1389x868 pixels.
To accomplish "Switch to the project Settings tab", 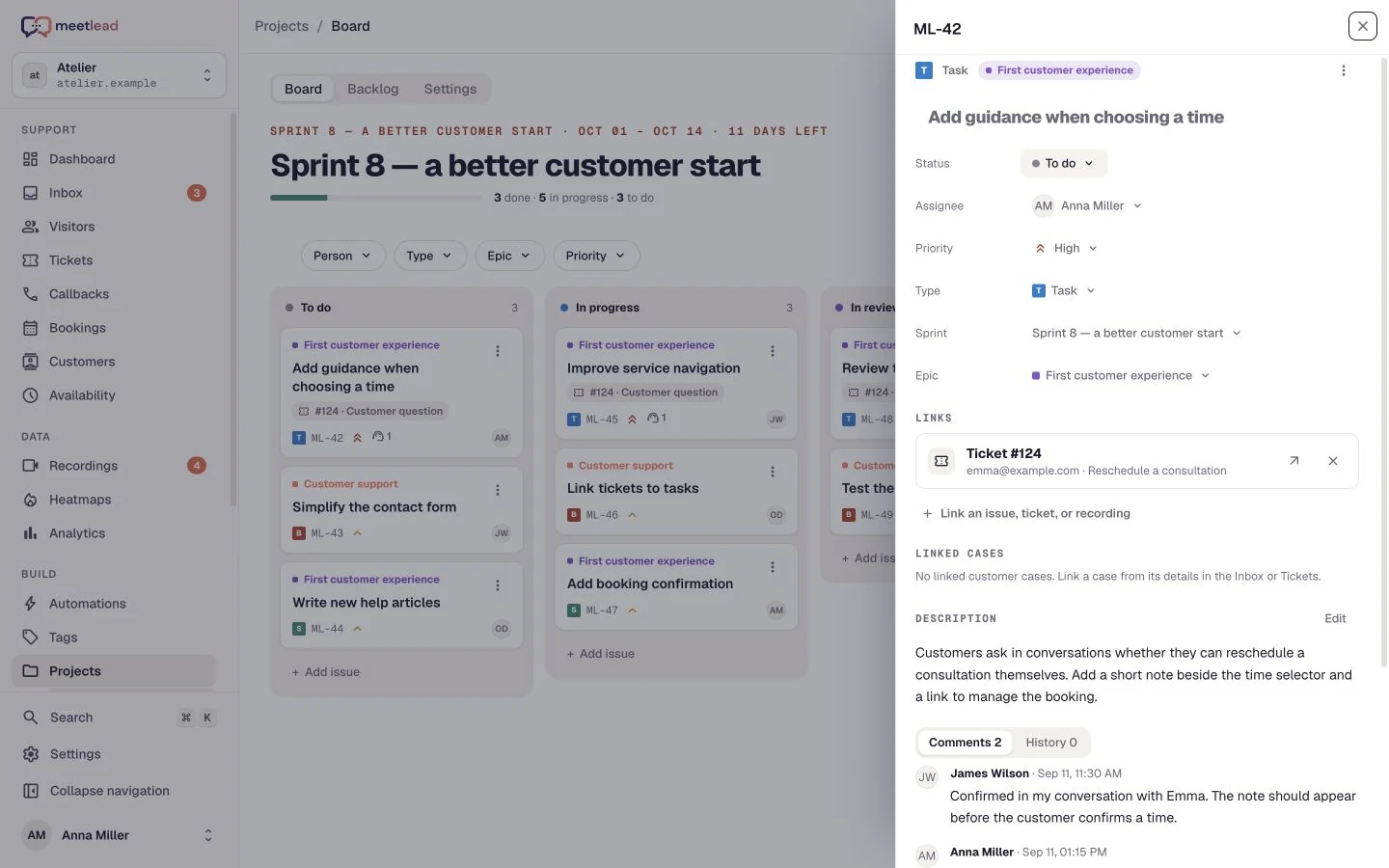I will tap(450, 89).
